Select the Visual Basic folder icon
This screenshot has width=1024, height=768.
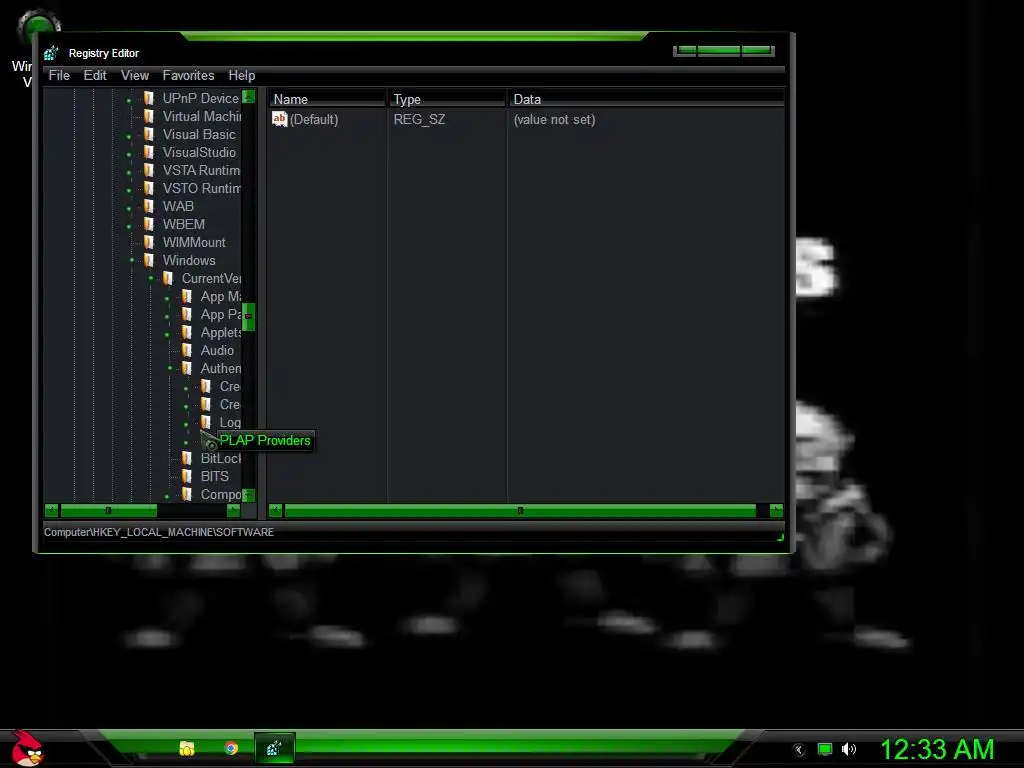[x=149, y=134]
